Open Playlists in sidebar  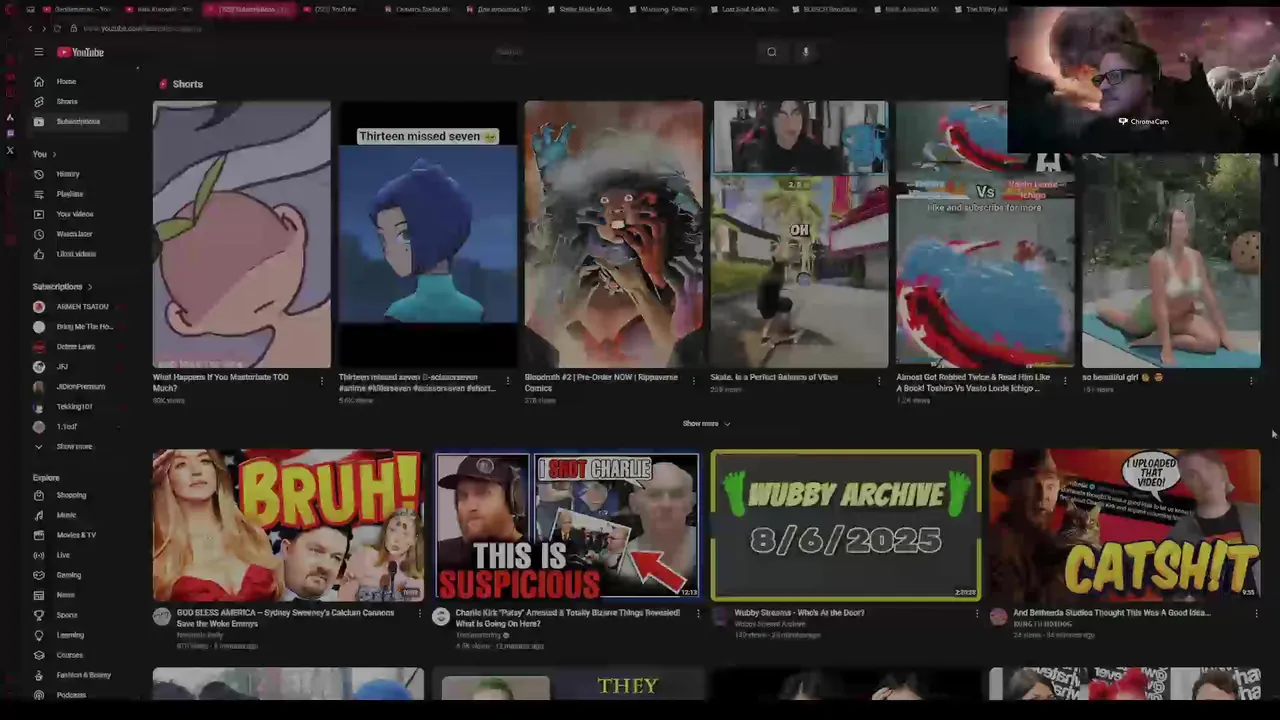(69, 194)
